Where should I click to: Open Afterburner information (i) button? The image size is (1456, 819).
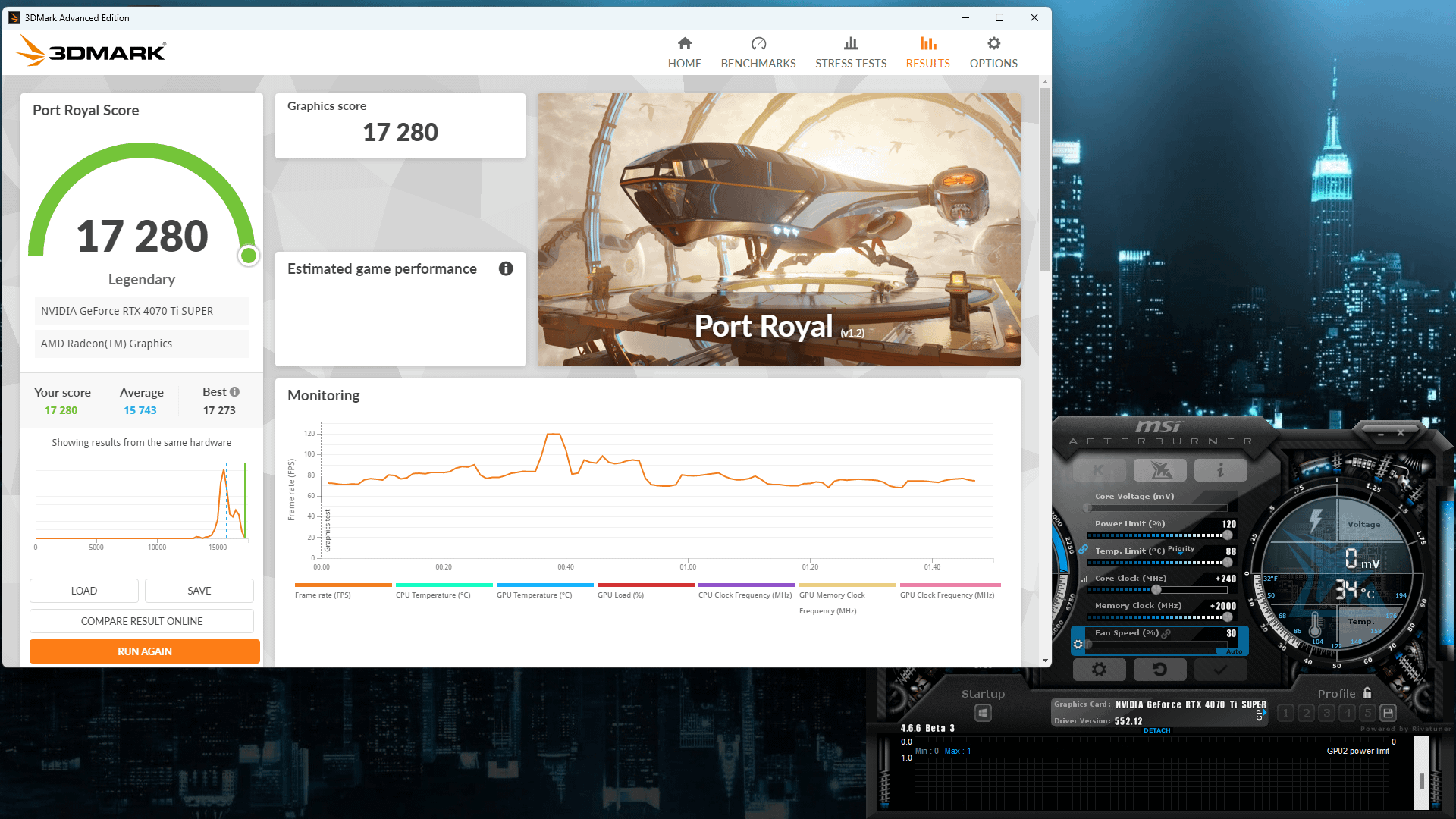click(1221, 470)
